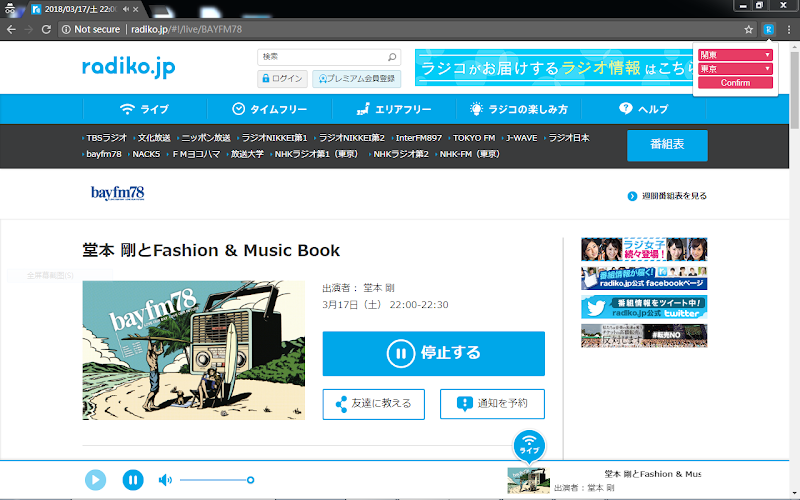Viewport: 800px width, 500px height.
Task: Click the radiko.jp Facebook page banner
Action: click(x=644, y=278)
